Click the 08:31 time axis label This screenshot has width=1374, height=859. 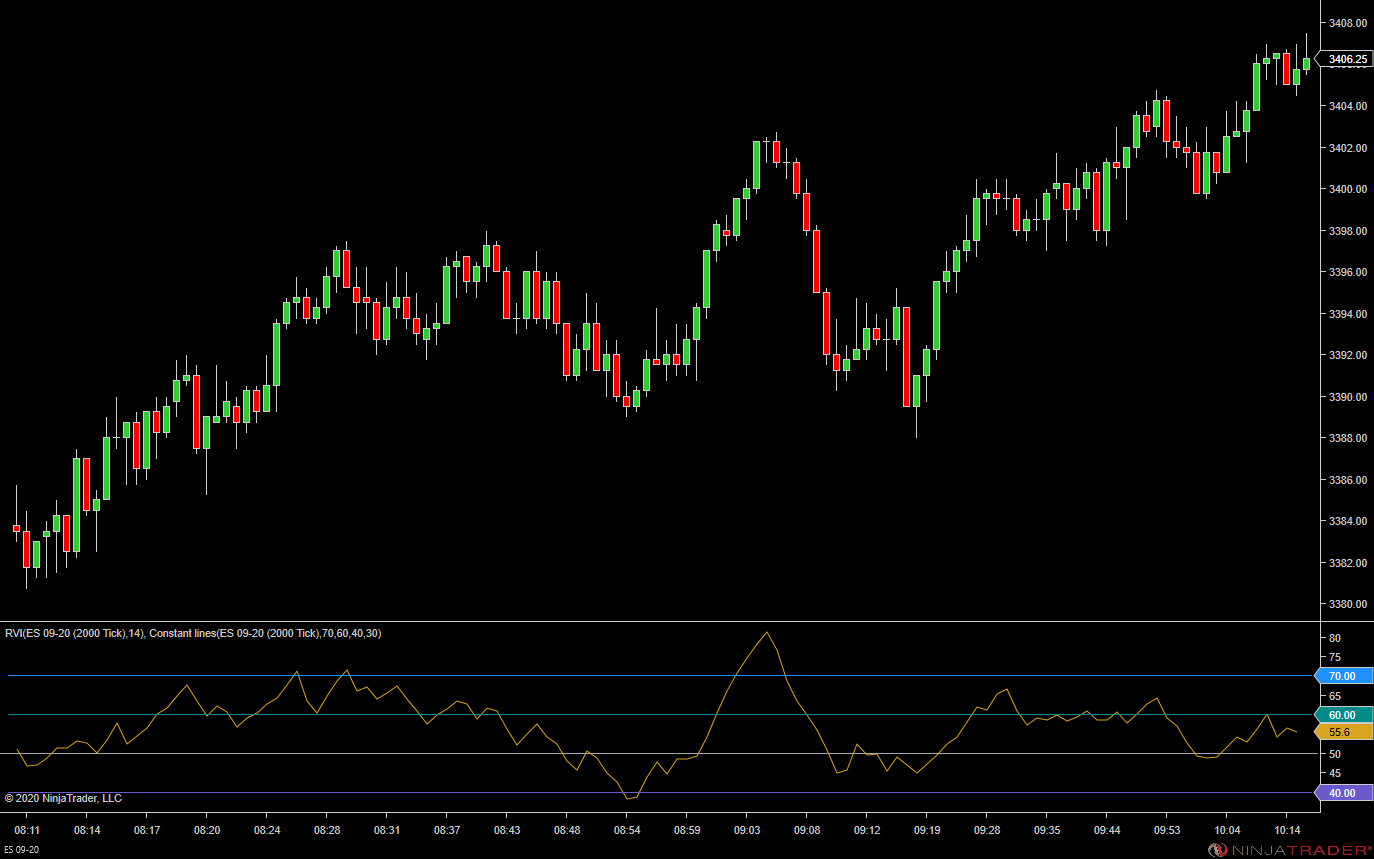click(x=387, y=831)
